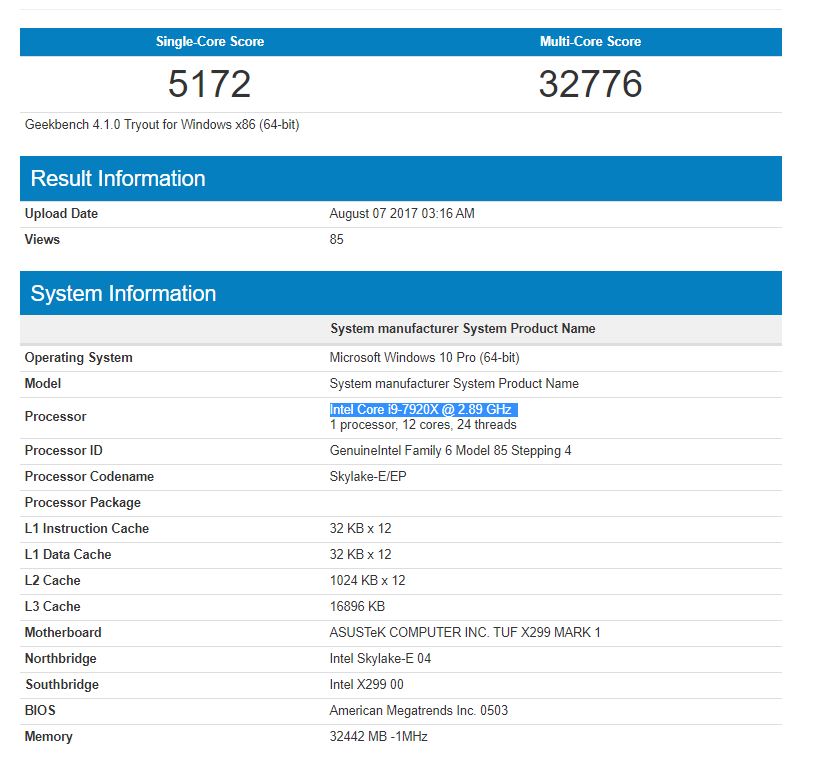Click the Result Information section header
Image resolution: width=819 pixels, height=761 pixels.
[x=117, y=178]
